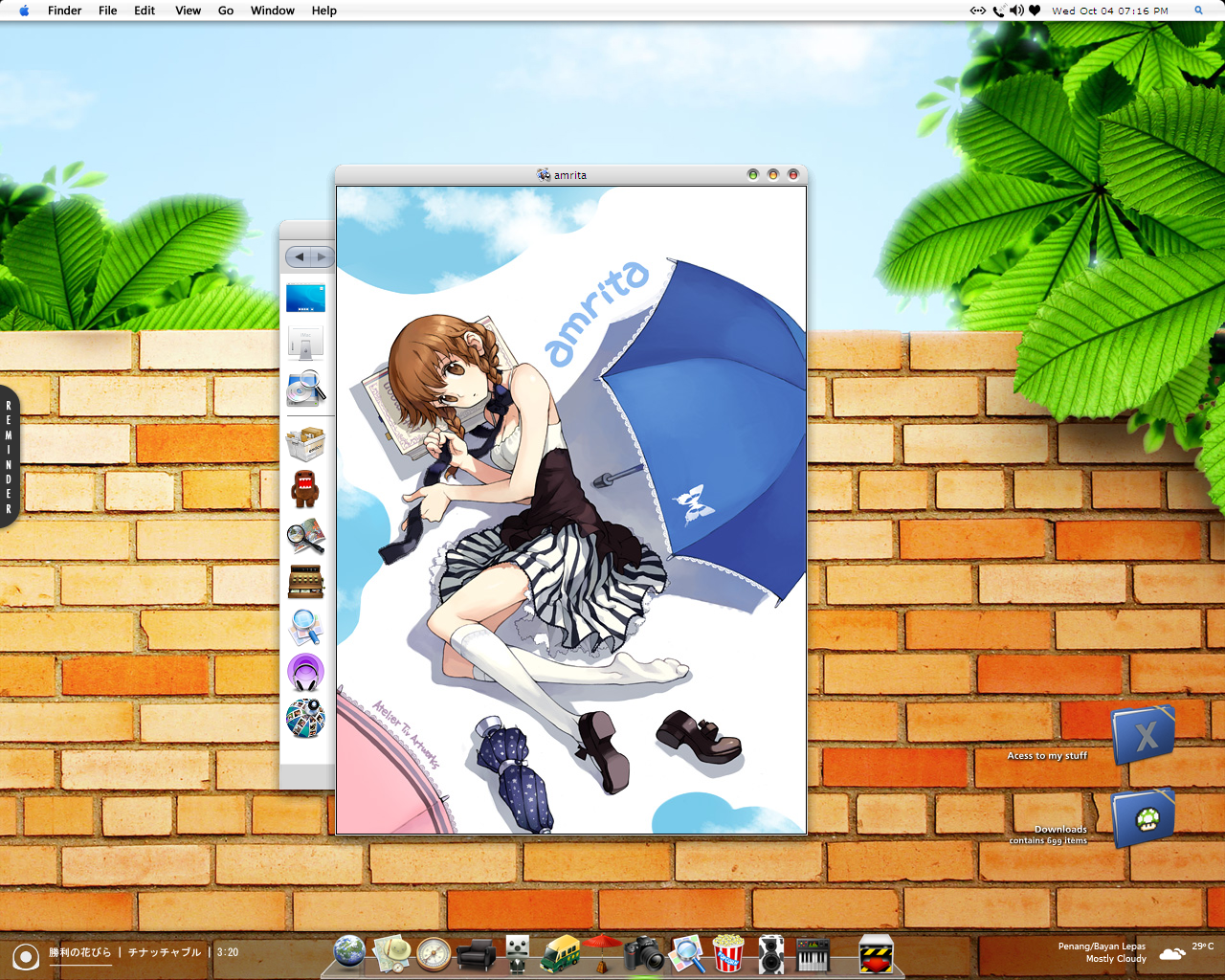This screenshot has height=980, width=1225.
Task: Open the Go menu
Action: point(226,11)
